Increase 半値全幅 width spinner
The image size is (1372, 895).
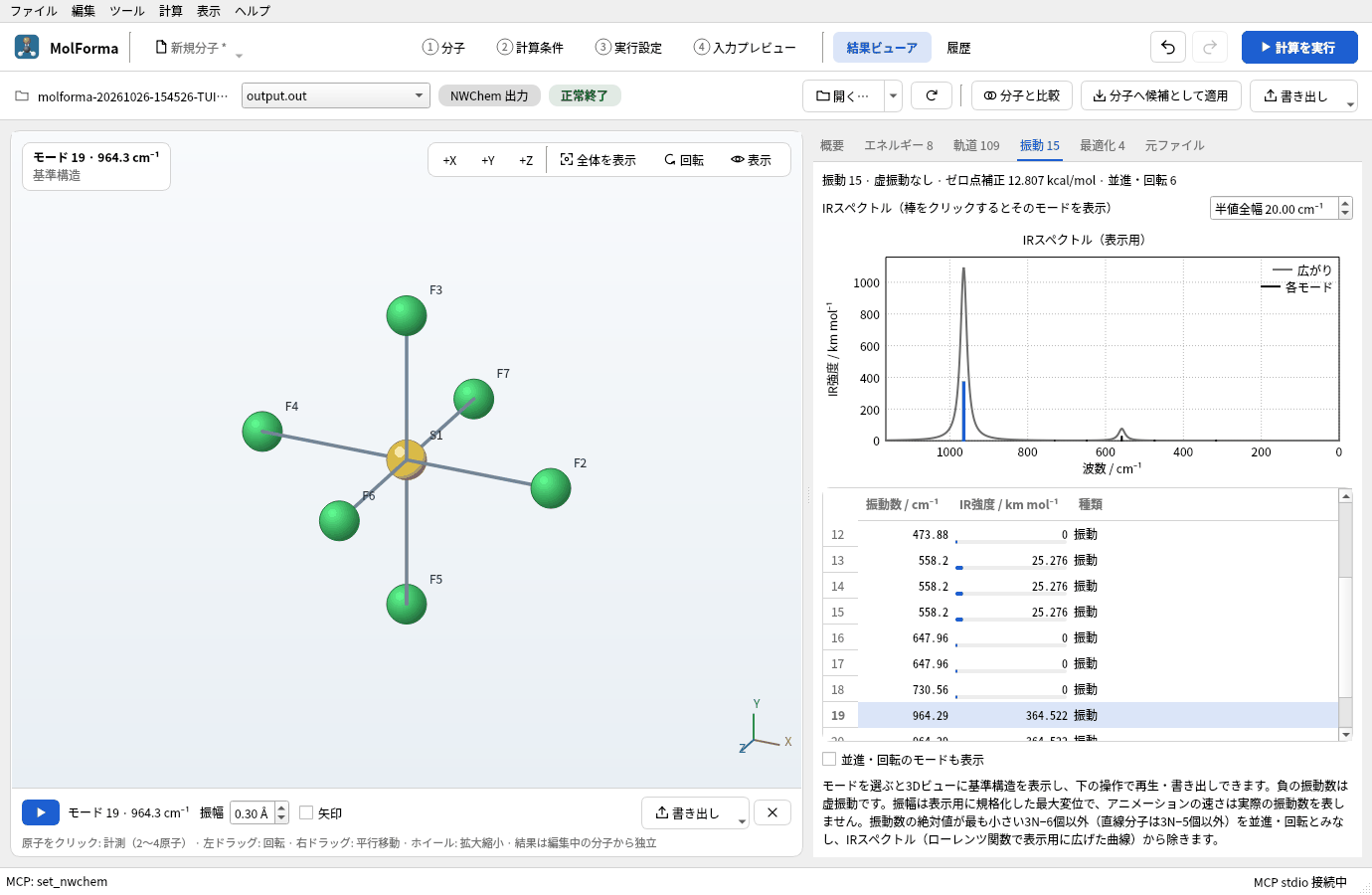click(x=1346, y=203)
